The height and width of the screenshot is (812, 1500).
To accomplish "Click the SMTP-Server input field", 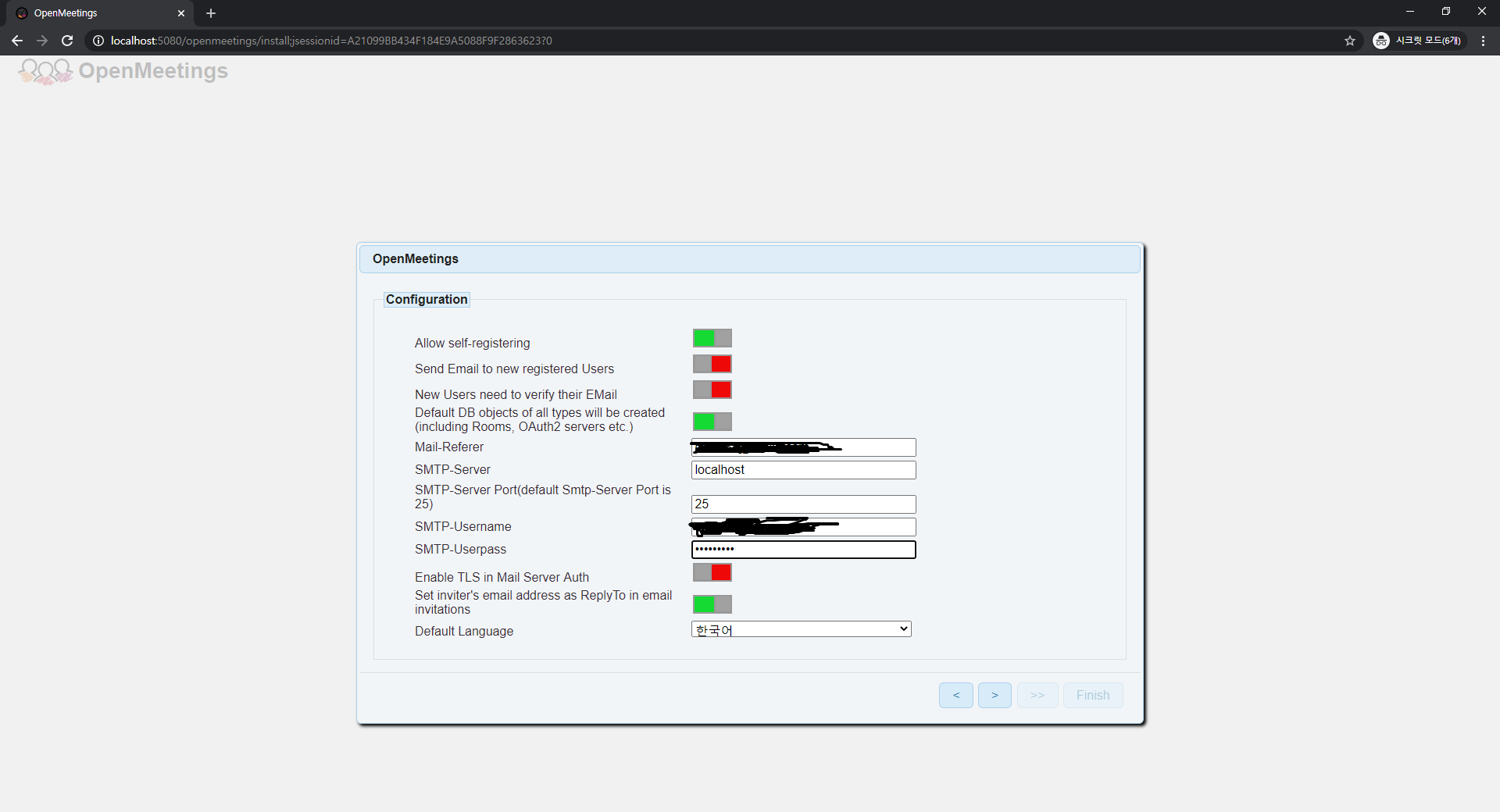I will (804, 470).
